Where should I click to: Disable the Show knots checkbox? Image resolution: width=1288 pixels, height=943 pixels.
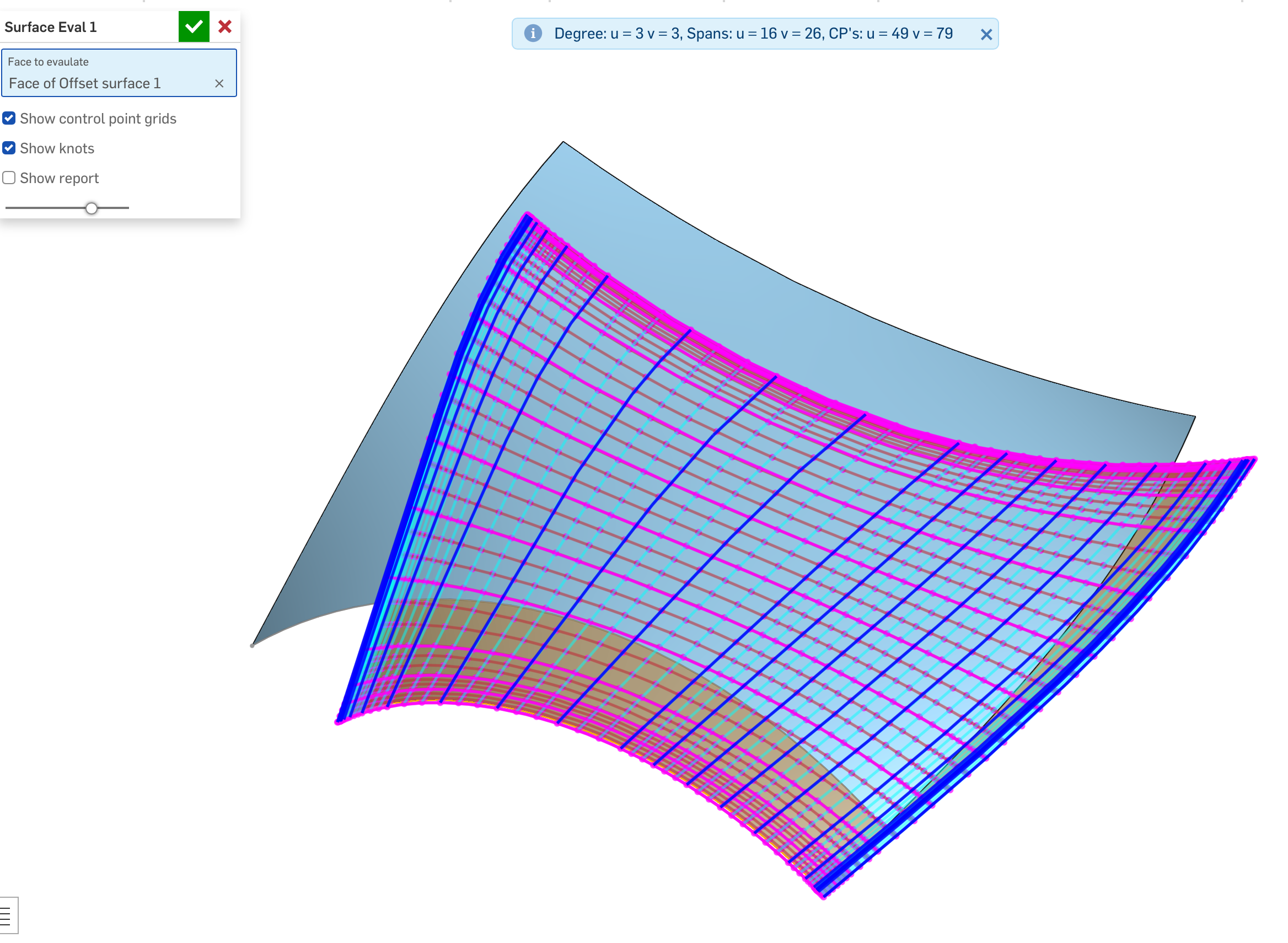[x=9, y=148]
